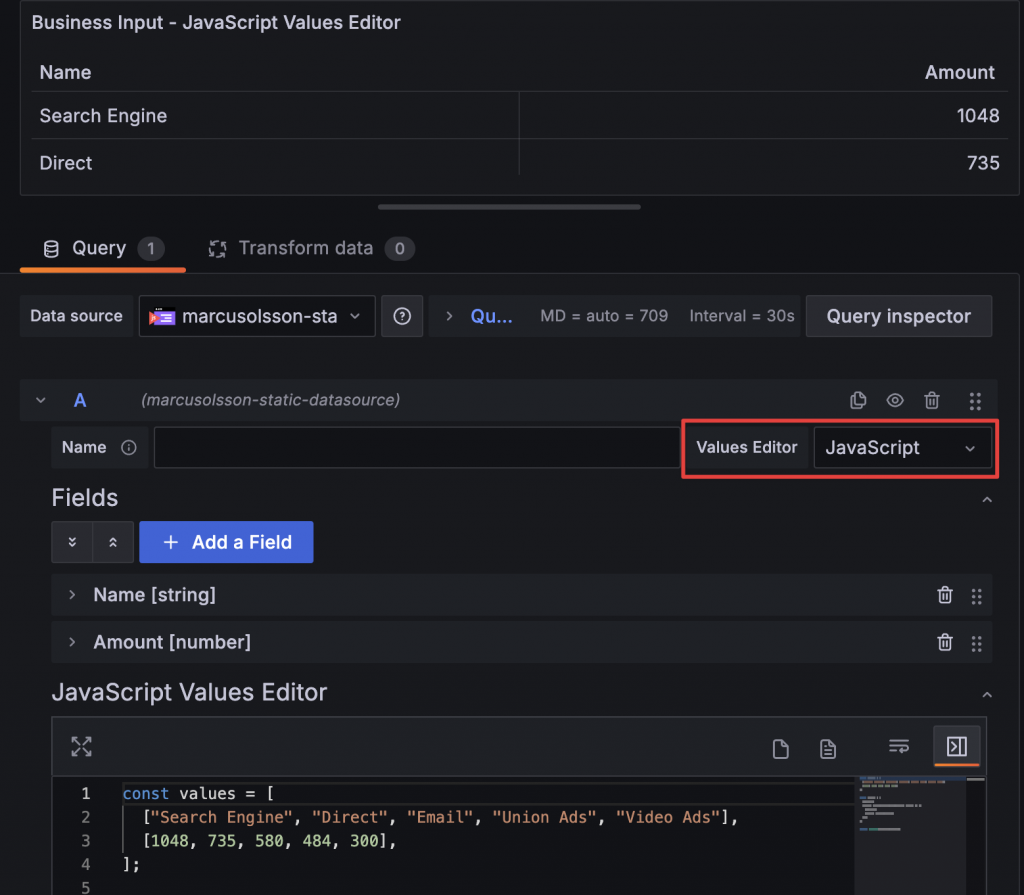
Task: Click the panel title Business Input
Action: coord(216,23)
